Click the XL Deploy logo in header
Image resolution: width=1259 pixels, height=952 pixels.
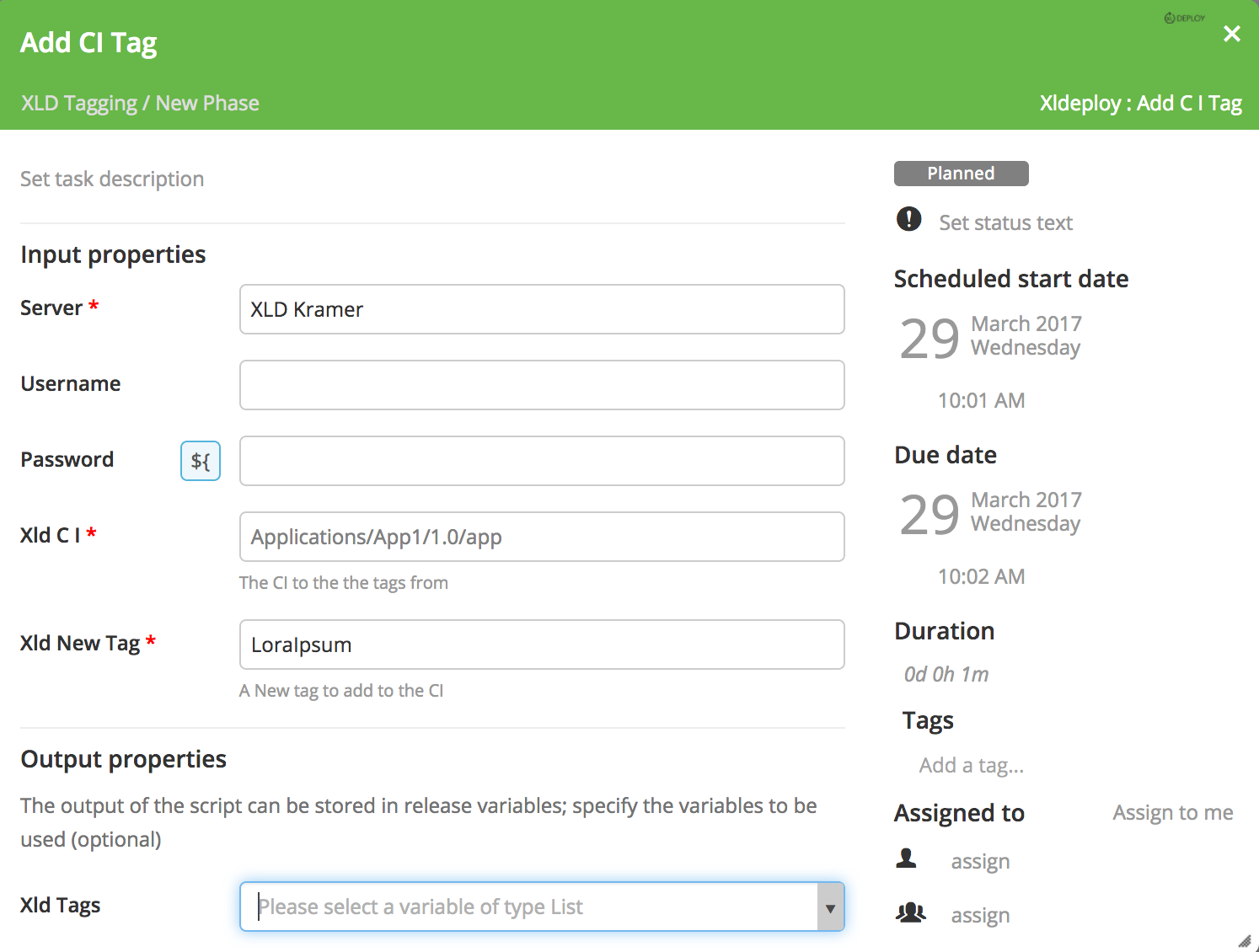1184,18
